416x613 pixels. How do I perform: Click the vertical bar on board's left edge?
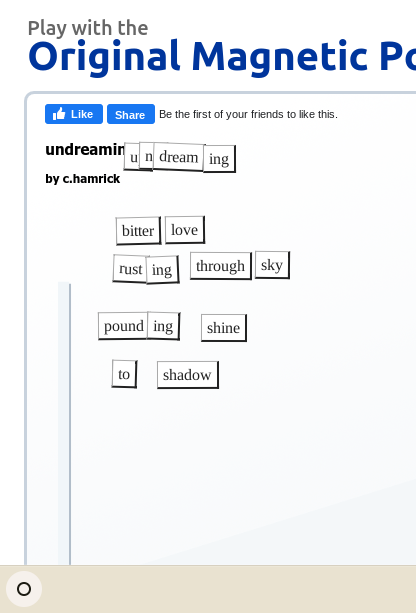[x=64, y=423]
